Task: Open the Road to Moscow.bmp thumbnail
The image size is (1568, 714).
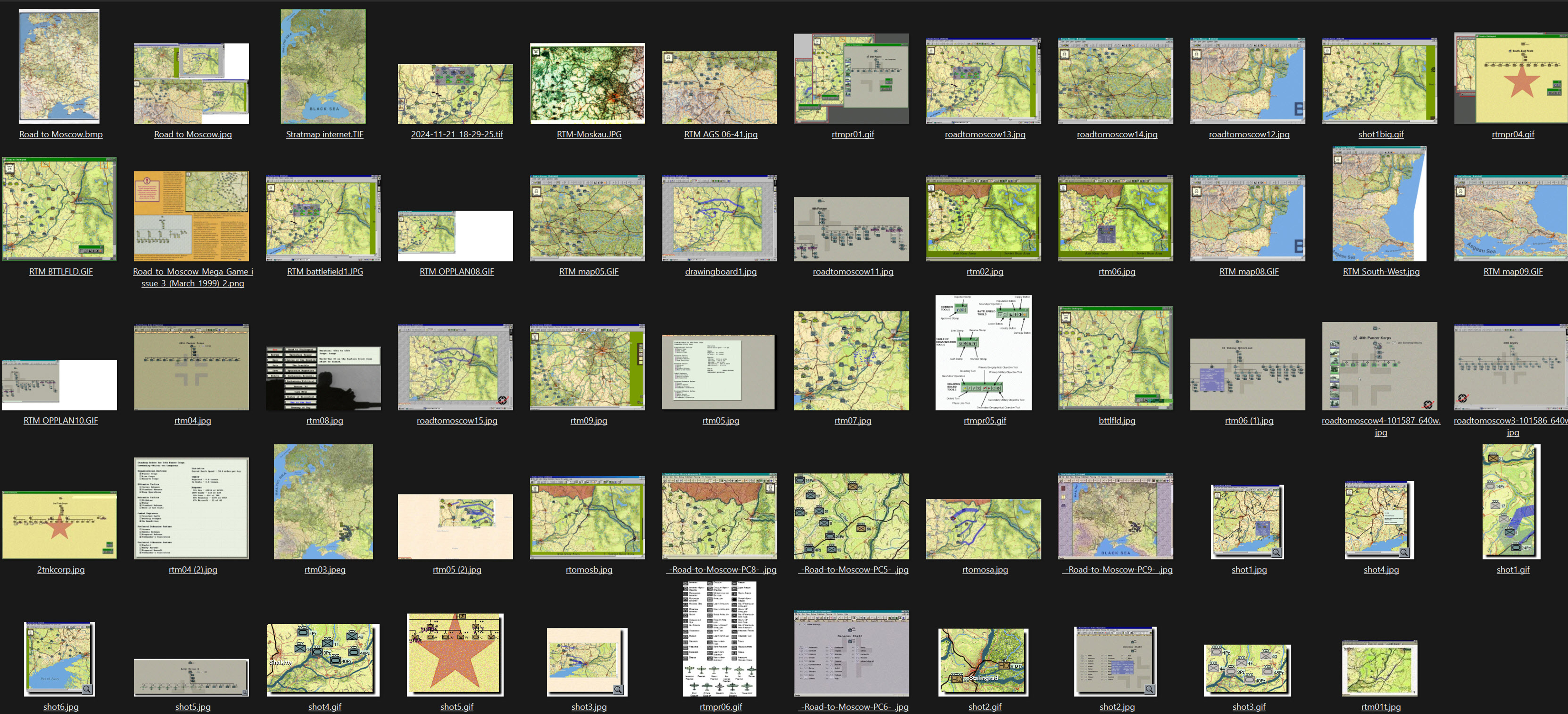Action: pyautogui.click(x=60, y=66)
